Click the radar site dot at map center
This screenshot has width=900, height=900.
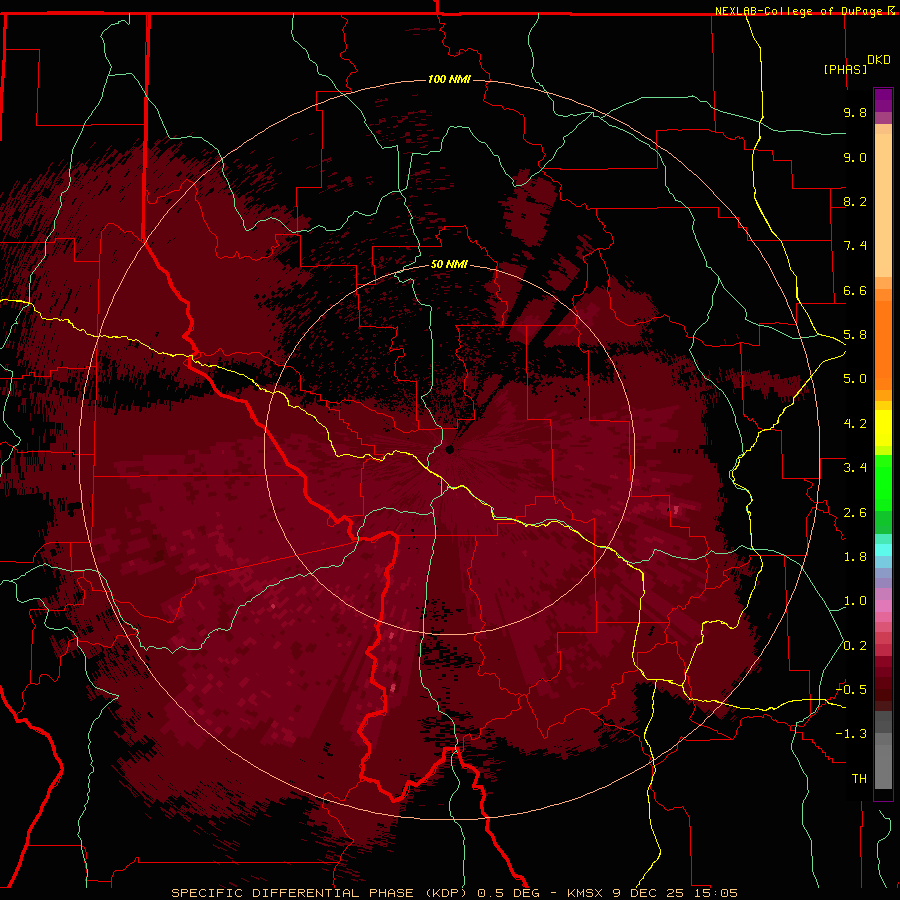point(450,449)
